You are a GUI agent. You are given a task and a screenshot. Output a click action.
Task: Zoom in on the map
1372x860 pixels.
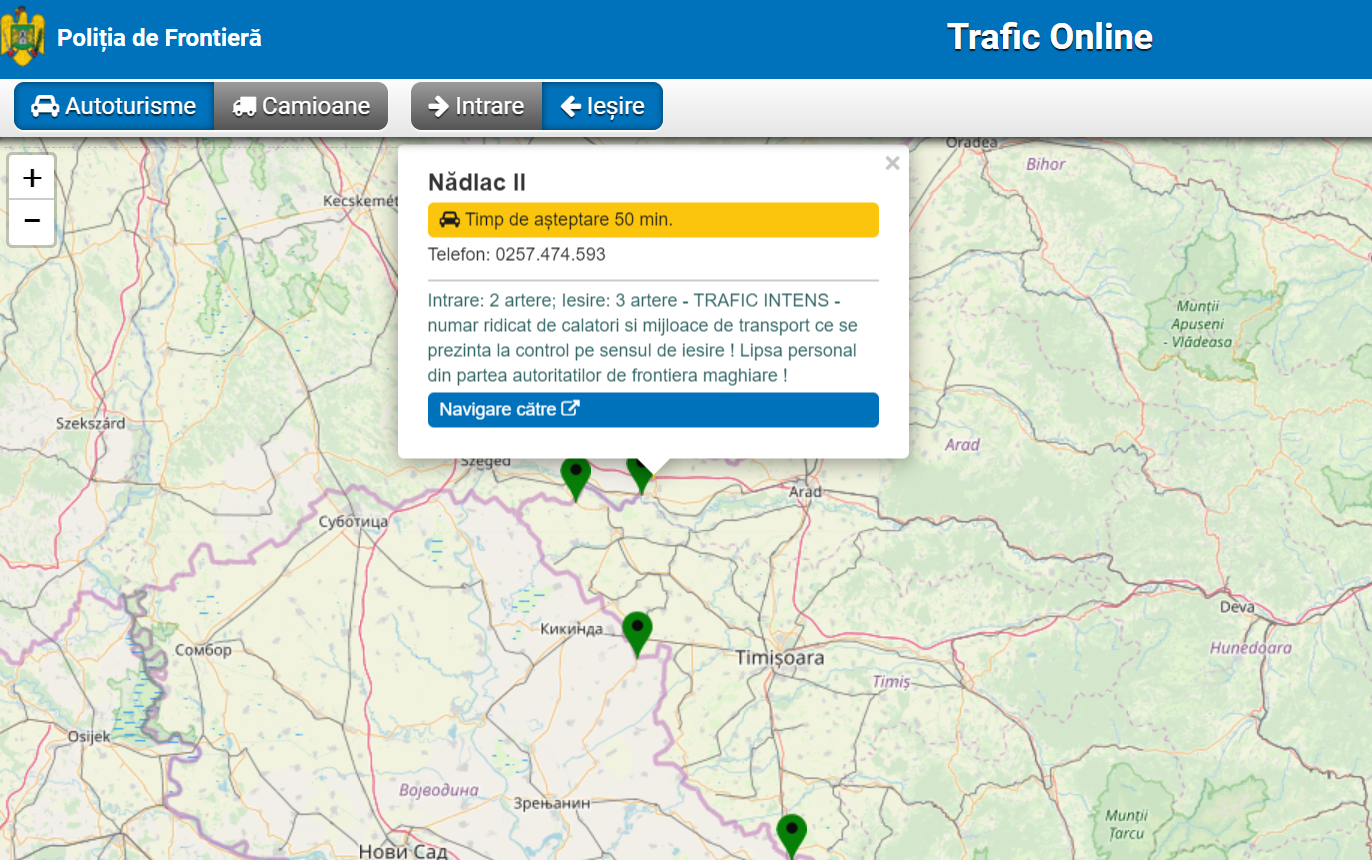point(32,178)
